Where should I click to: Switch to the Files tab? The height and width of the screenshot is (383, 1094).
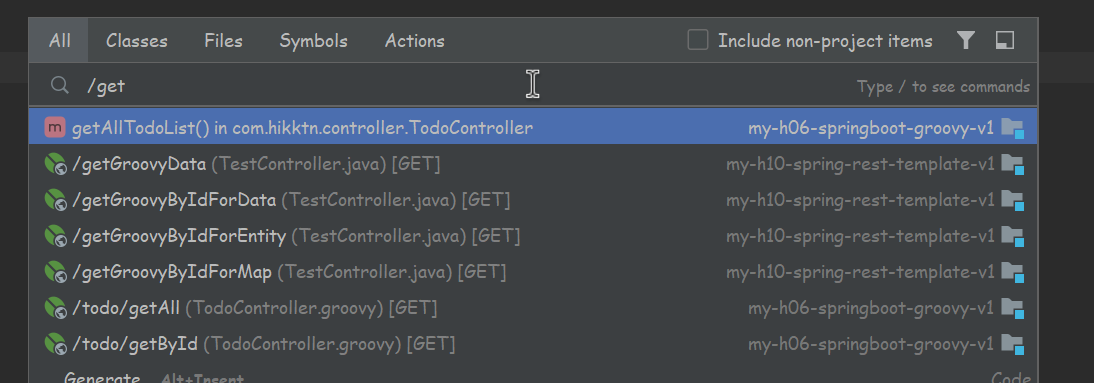(223, 40)
